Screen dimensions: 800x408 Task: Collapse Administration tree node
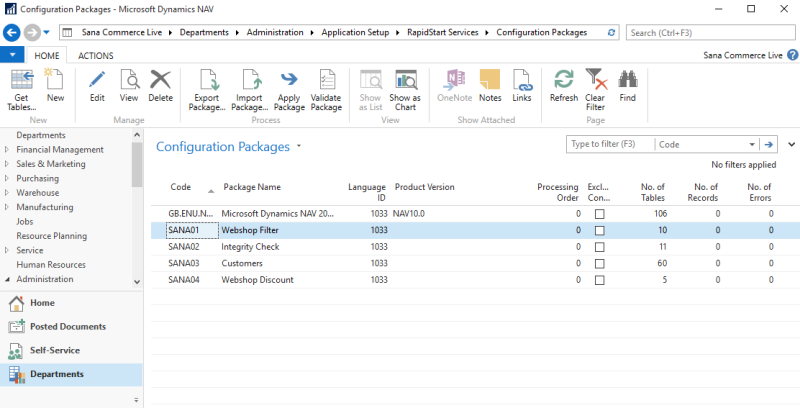click(7, 279)
